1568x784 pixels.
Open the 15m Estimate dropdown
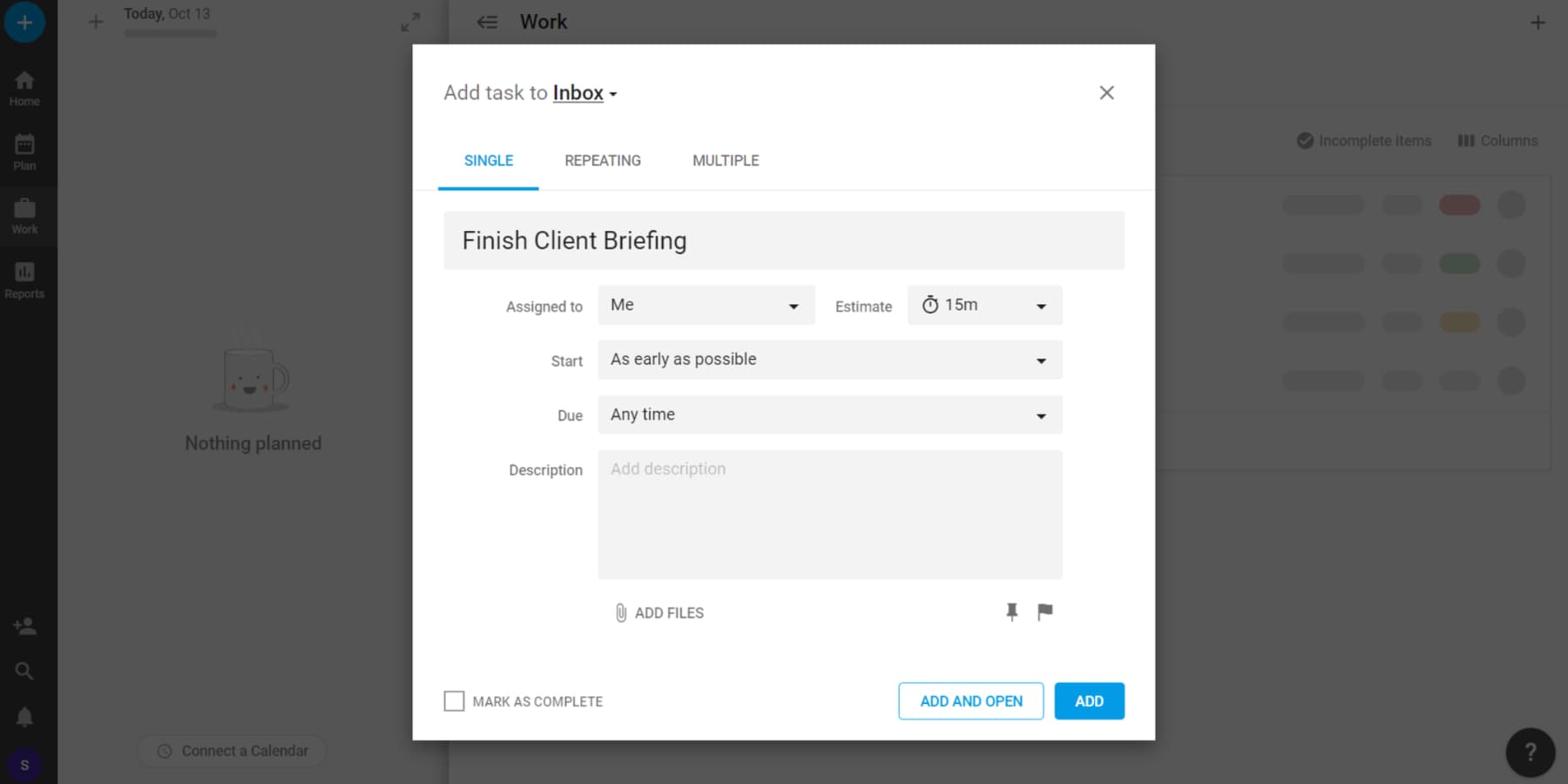[x=984, y=305]
